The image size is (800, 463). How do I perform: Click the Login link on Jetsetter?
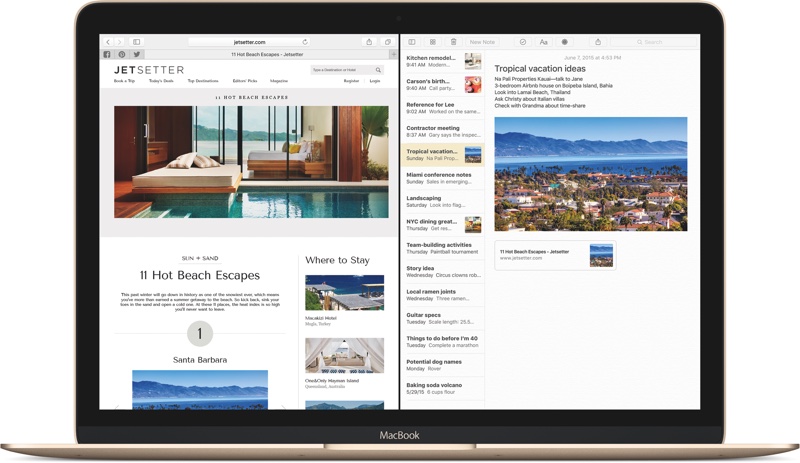[x=375, y=81]
